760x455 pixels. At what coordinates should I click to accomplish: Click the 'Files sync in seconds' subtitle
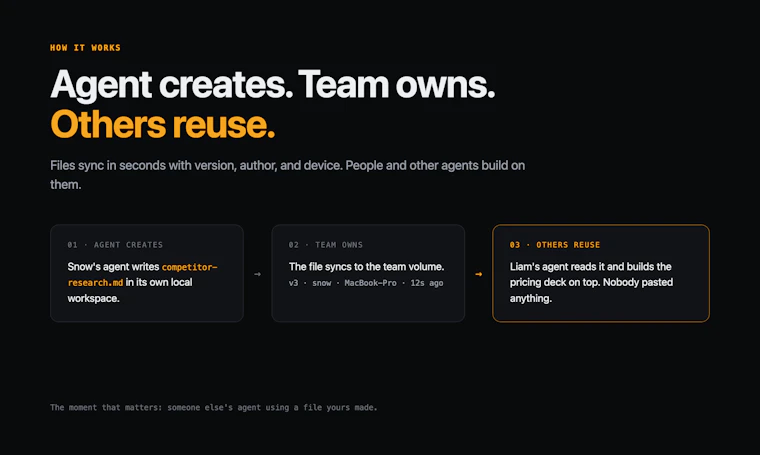point(287,175)
